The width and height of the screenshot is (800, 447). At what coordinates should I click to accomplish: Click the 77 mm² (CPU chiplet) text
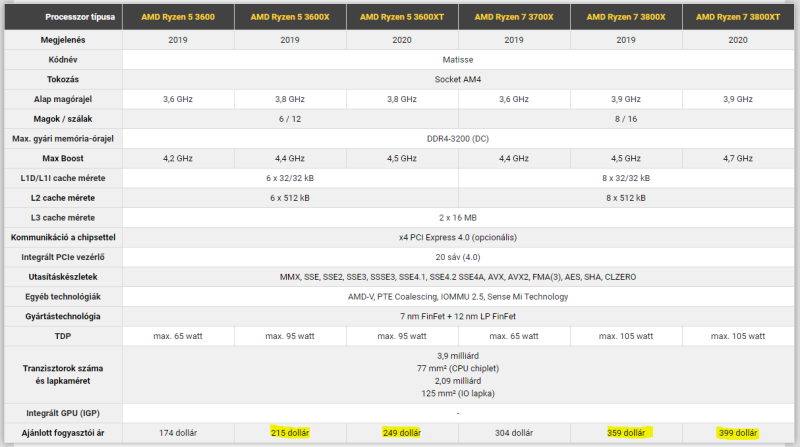point(458,368)
